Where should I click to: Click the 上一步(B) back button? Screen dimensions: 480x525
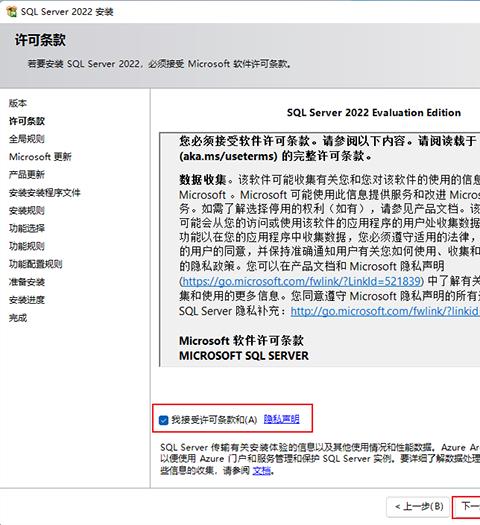[x=418, y=507]
